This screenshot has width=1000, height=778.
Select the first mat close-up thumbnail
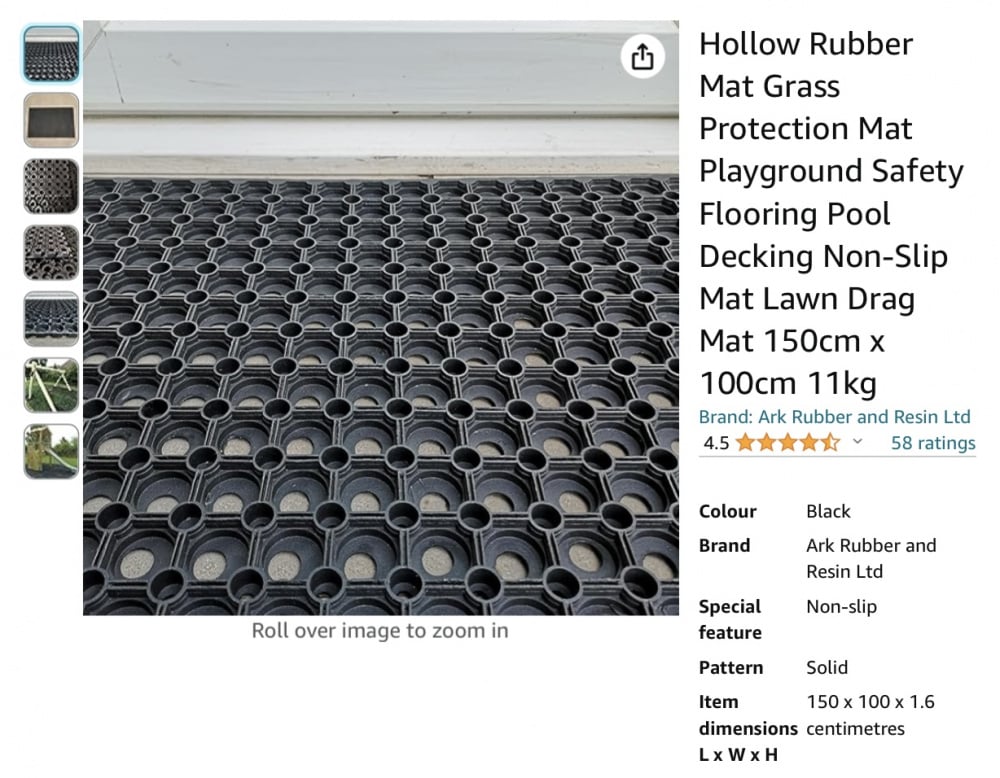(51, 54)
